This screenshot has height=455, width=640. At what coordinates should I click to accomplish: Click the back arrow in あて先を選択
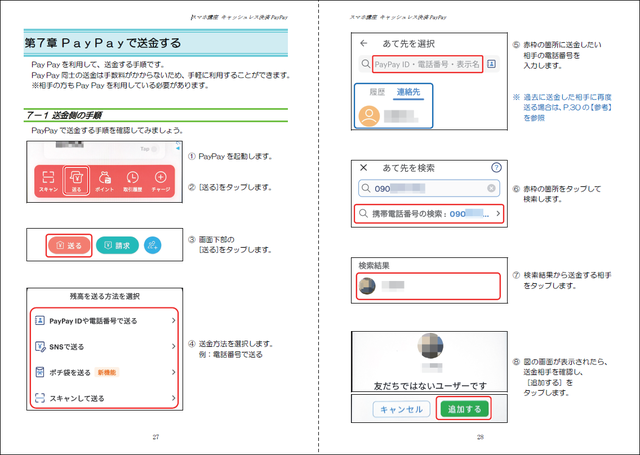click(x=364, y=43)
